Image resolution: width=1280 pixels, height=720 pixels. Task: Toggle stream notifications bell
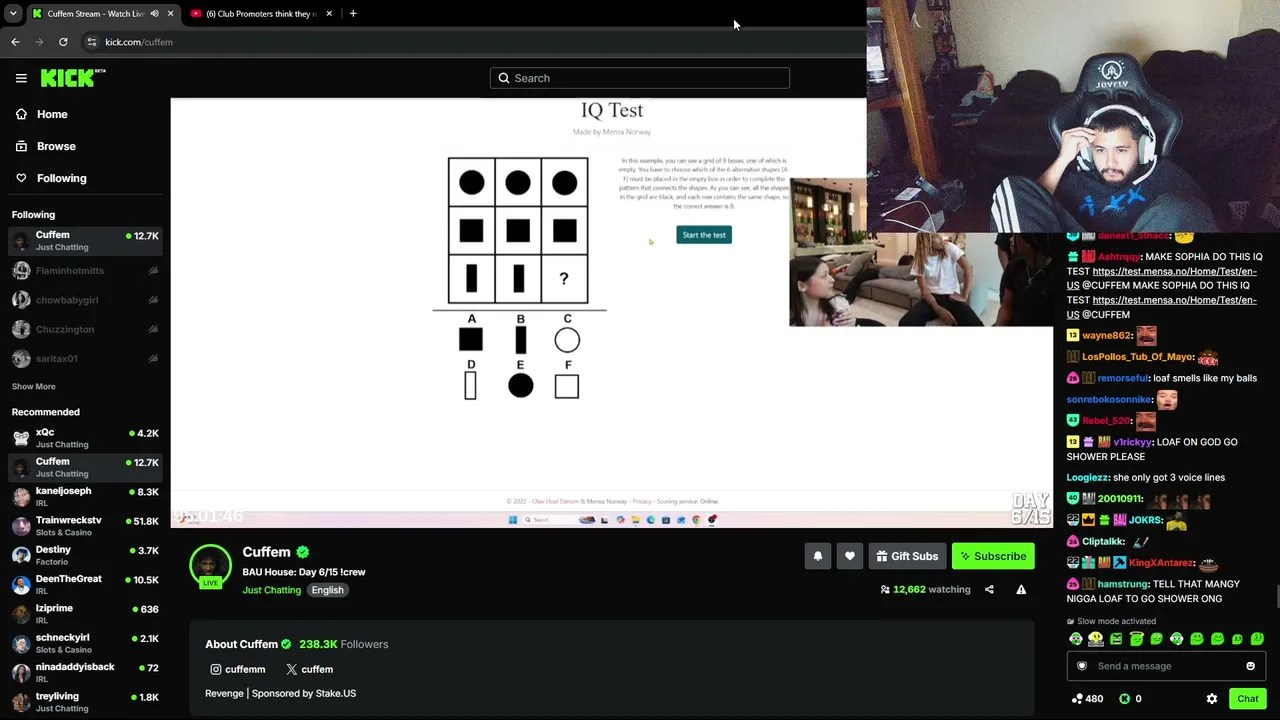[818, 556]
